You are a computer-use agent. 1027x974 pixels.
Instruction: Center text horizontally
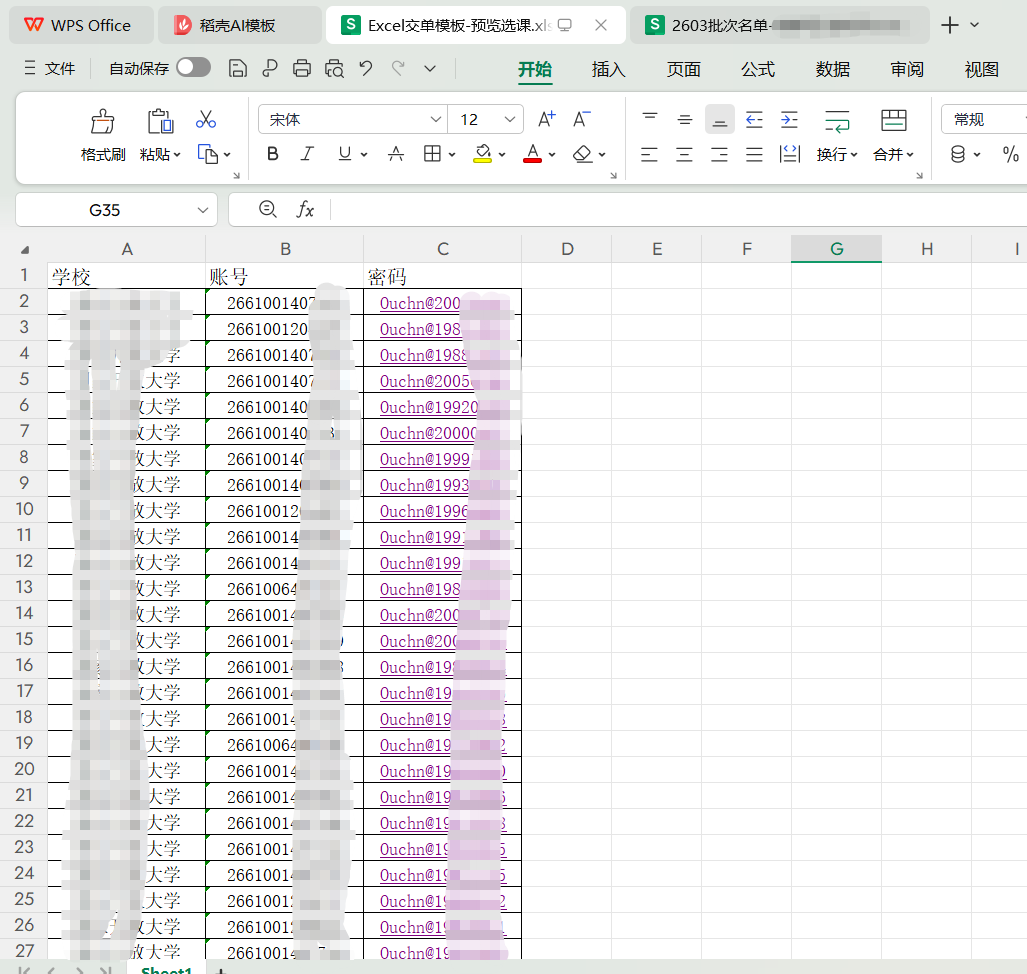(x=684, y=155)
